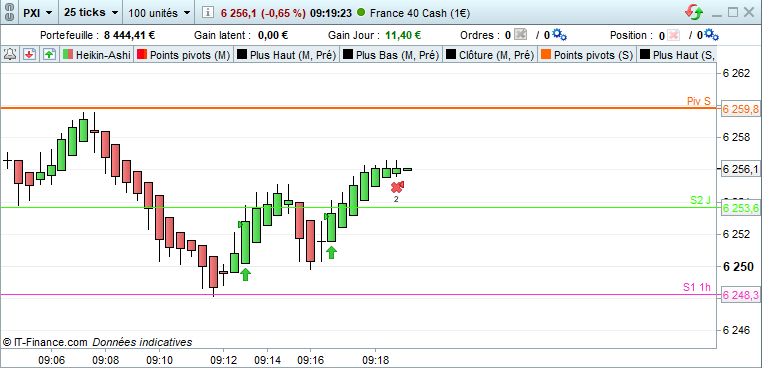The height and width of the screenshot is (368, 762).
Task: Open the 100 unités dropdown
Action: [x=159, y=13]
